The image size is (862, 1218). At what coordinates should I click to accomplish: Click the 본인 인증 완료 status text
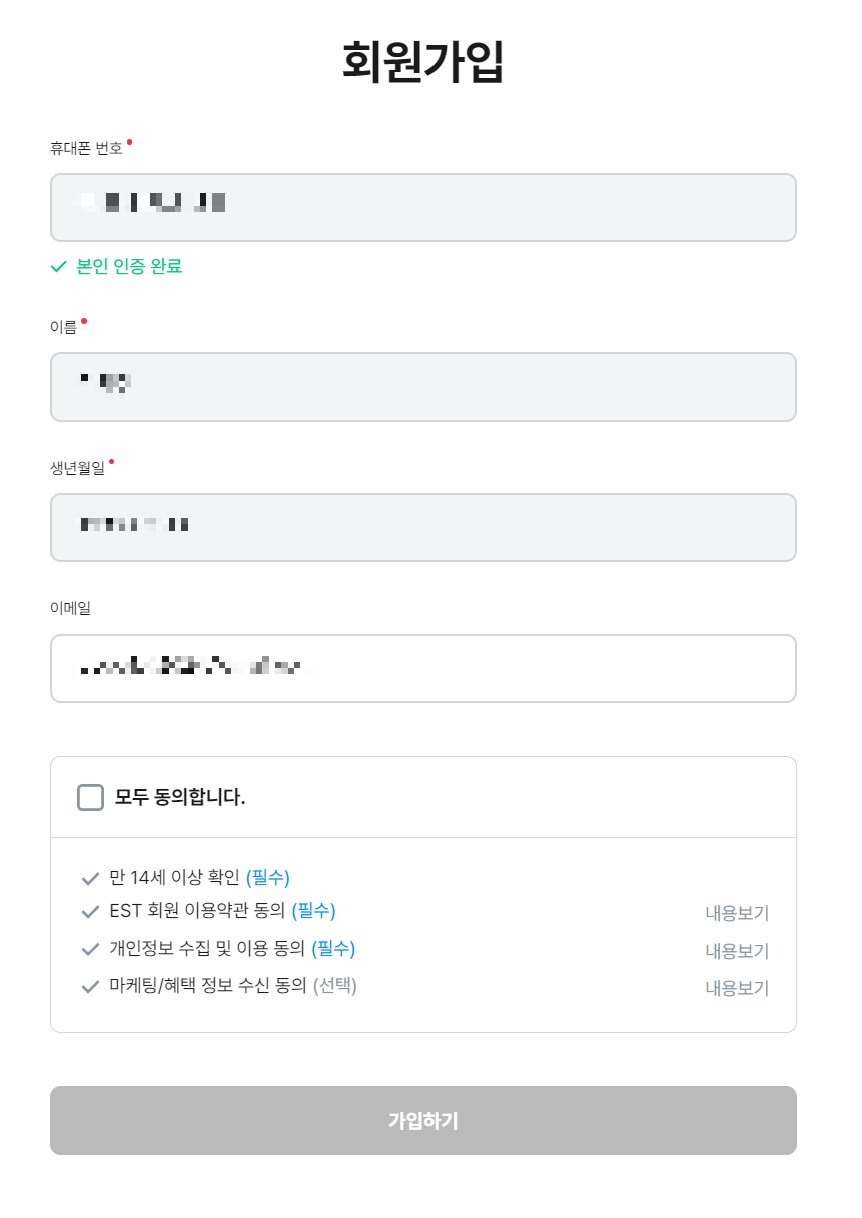pos(129,267)
